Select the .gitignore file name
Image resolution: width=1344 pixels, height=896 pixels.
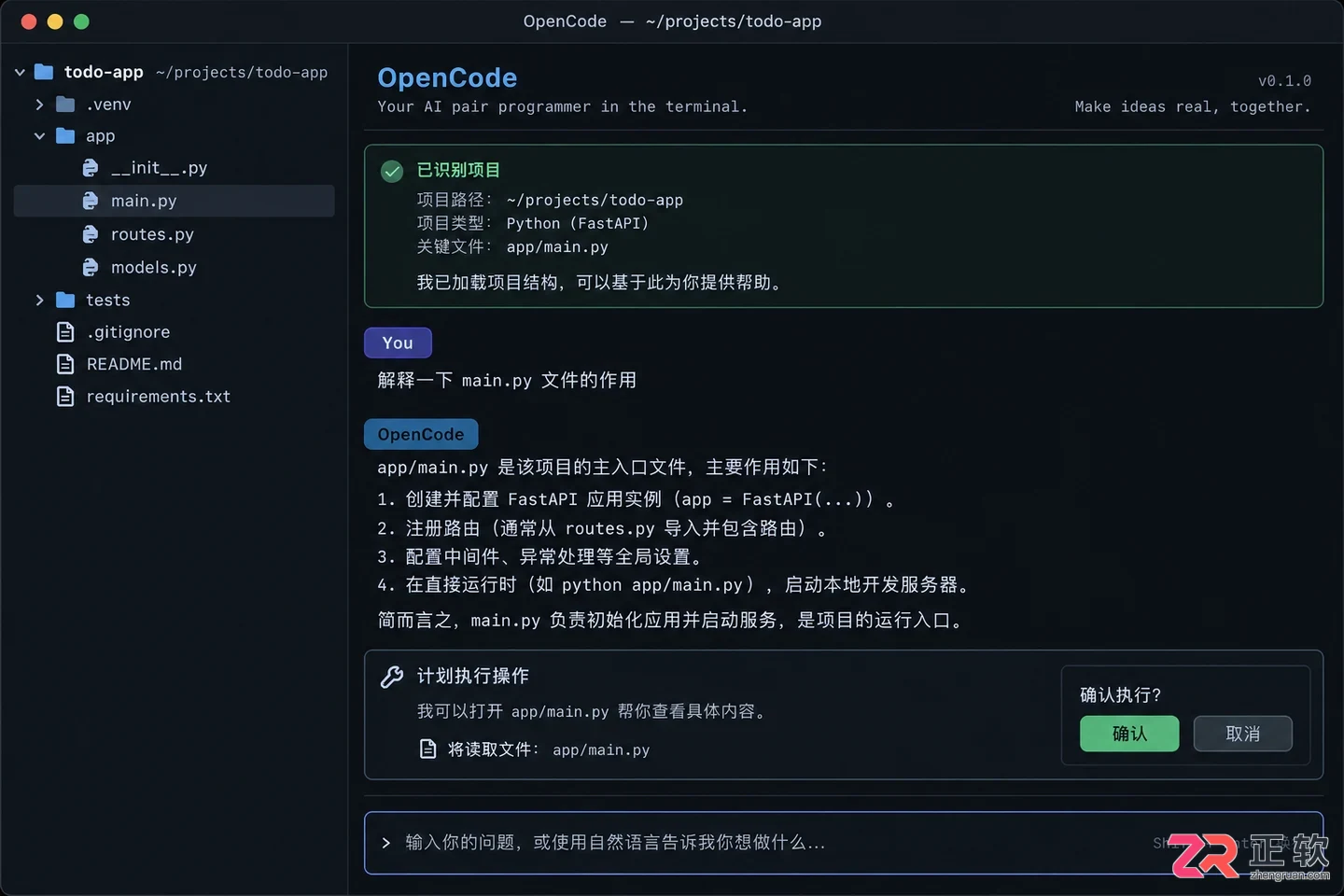tap(128, 332)
